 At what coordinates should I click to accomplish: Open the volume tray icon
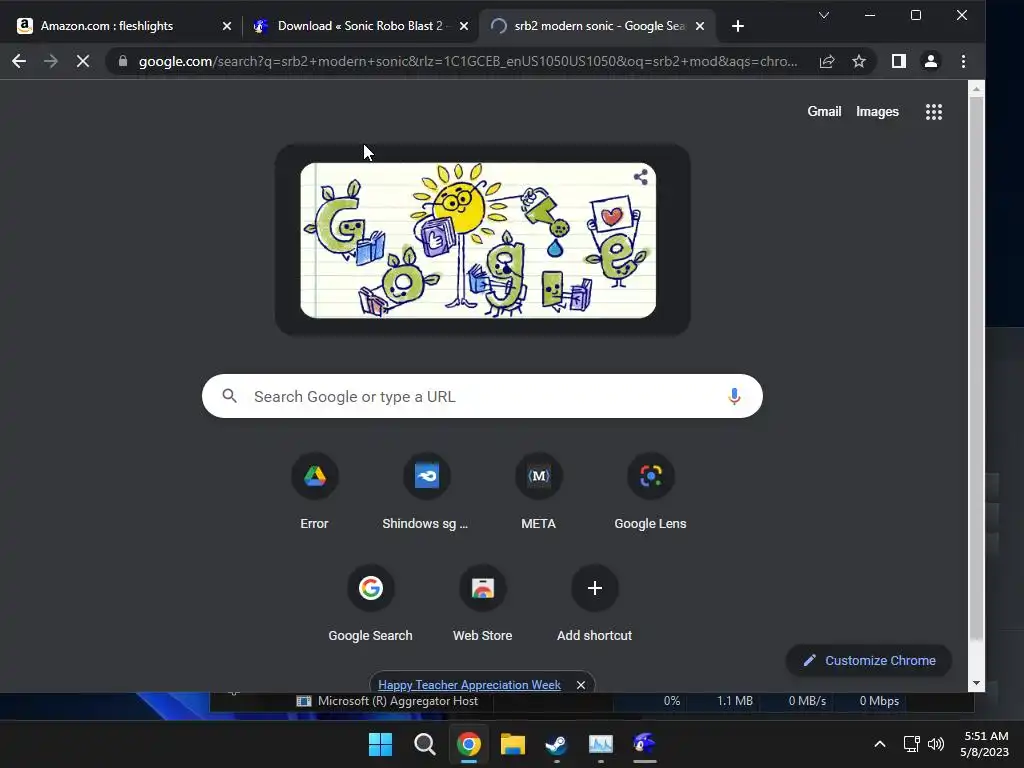coord(936,744)
